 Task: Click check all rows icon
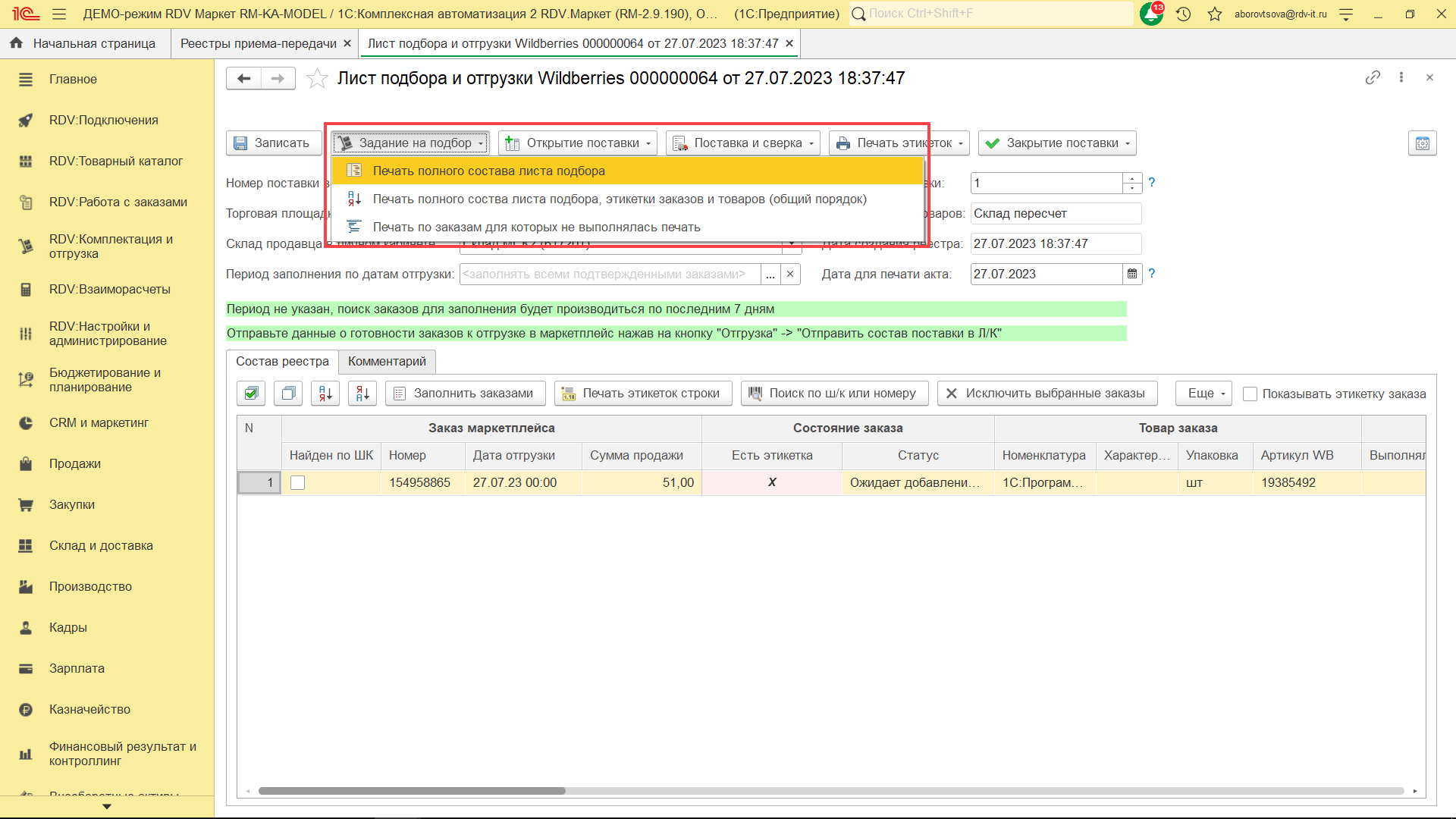click(x=251, y=393)
